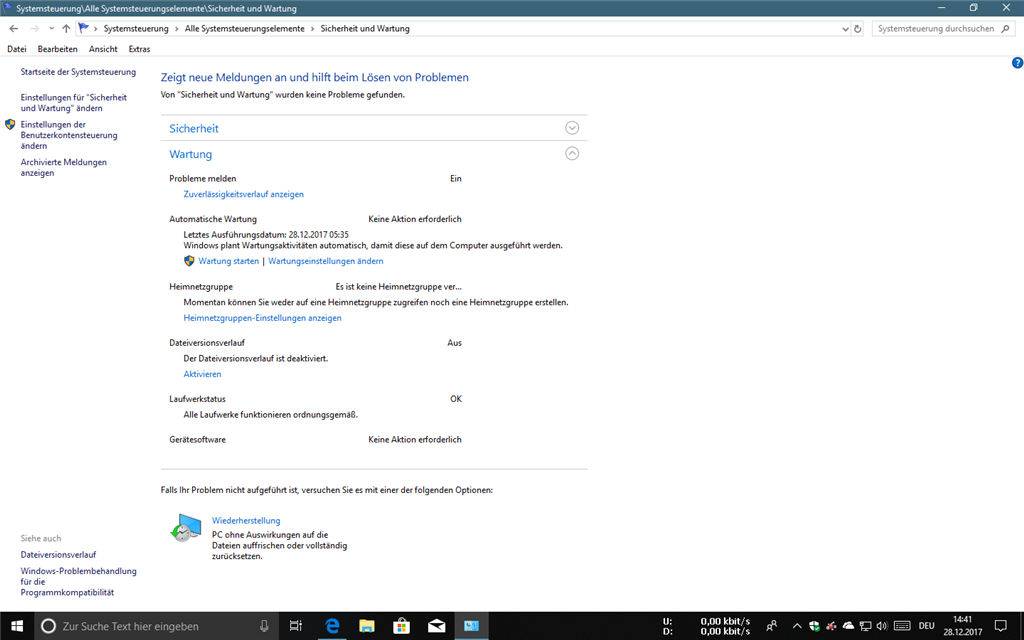Click the breadcrumb arrow after Systemsteuerung
1024x640 pixels.
pyautogui.click(x=176, y=29)
